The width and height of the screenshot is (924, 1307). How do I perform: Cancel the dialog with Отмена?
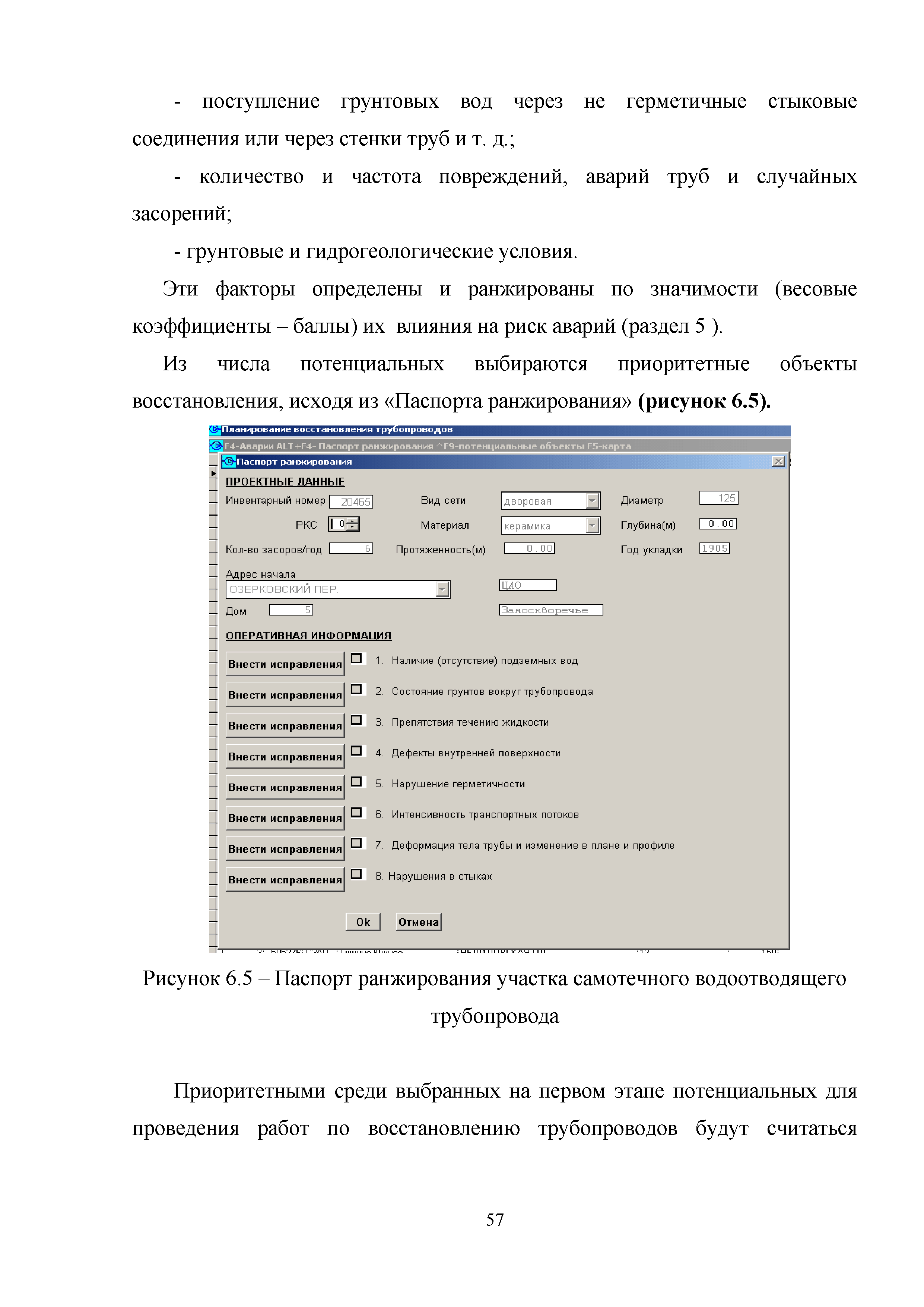pyautogui.click(x=419, y=922)
